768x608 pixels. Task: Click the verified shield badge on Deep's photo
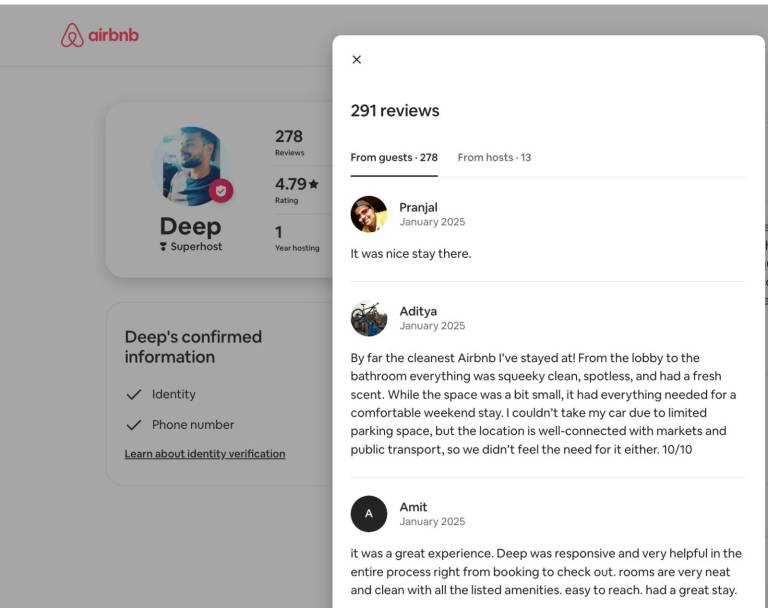click(221, 190)
